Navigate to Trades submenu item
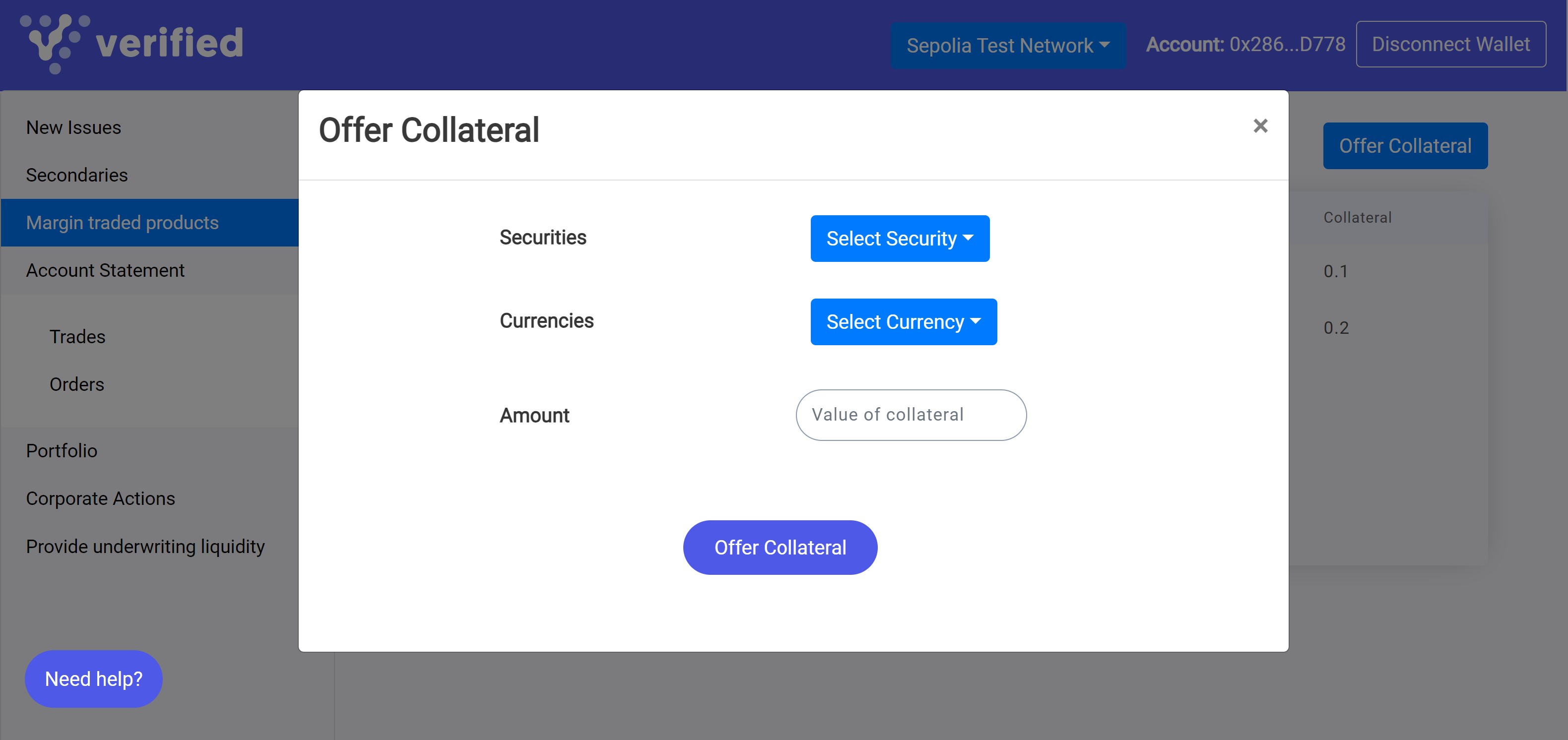1568x740 pixels. click(x=77, y=337)
